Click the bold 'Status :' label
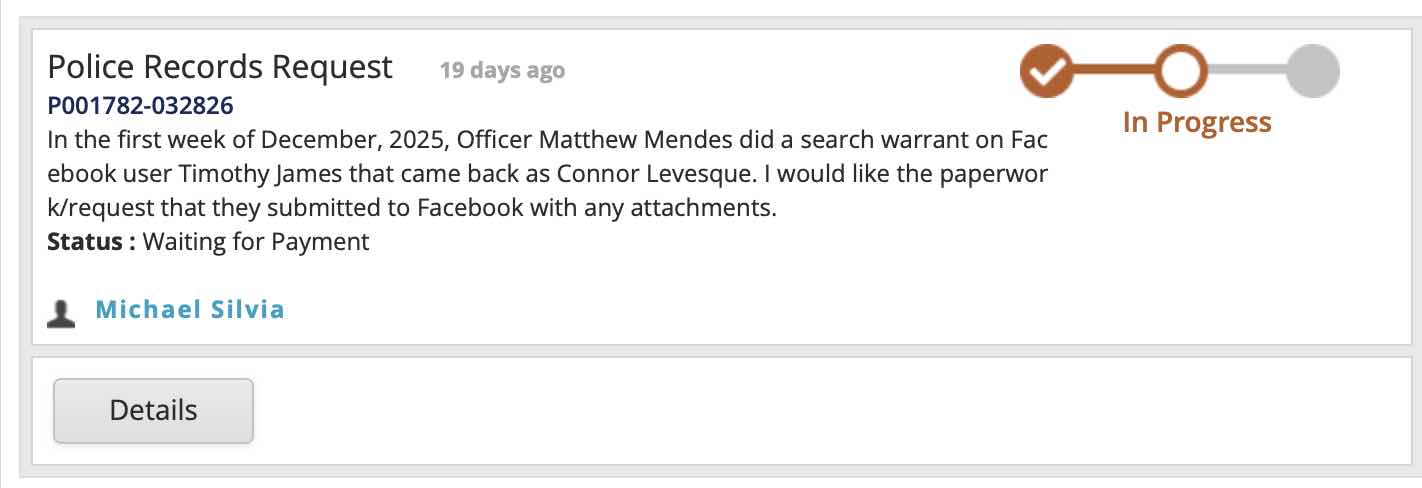Screen dimensions: 1422x488 pyautogui.click(x=91, y=242)
